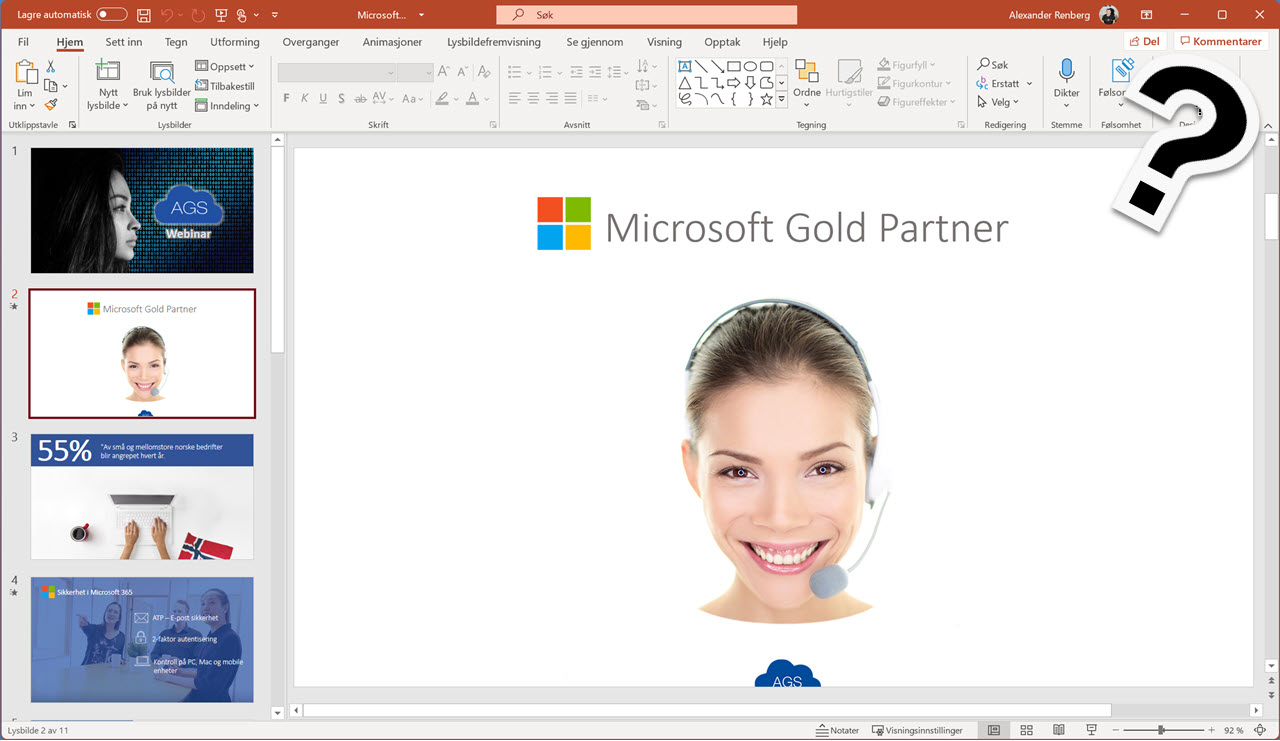The width and height of the screenshot is (1280, 741).
Task: Toggle italic K formatting
Action: tap(305, 99)
